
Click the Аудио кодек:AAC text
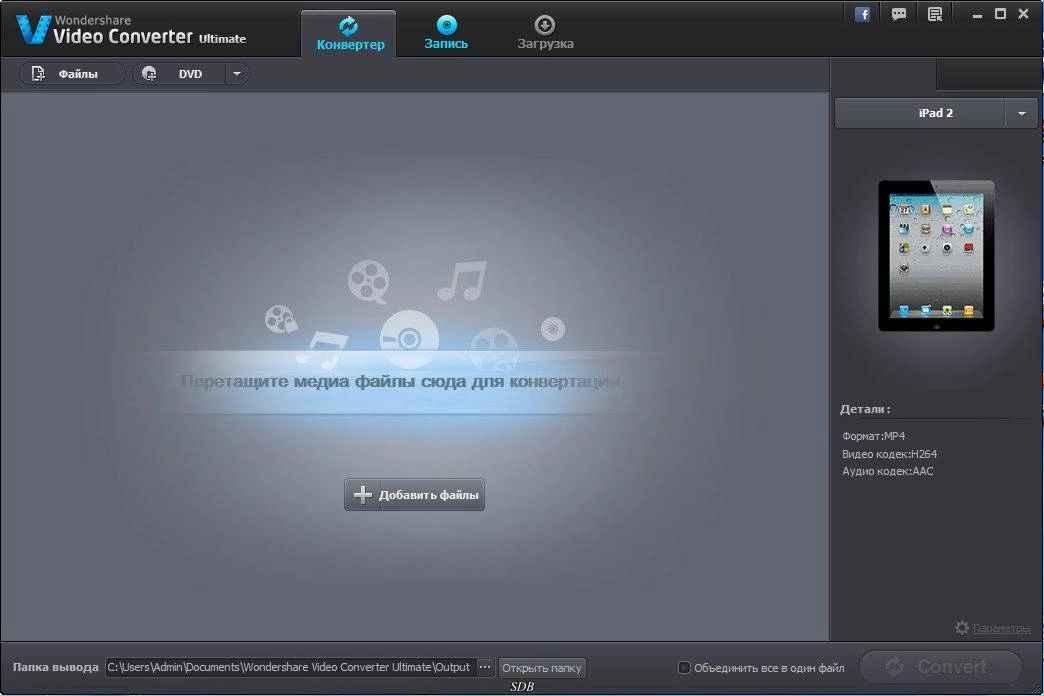(888, 472)
